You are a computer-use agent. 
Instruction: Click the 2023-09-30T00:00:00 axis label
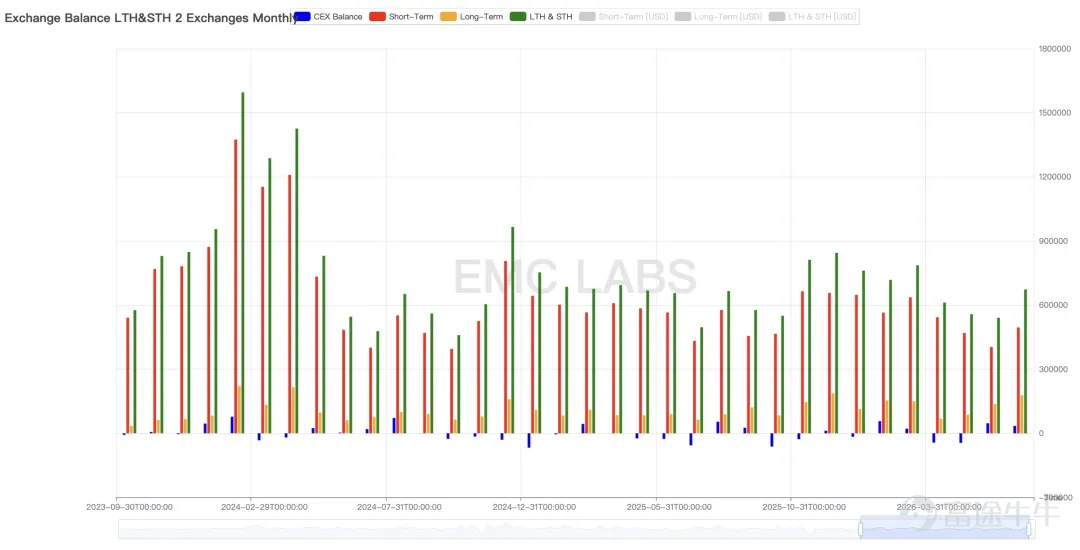(x=129, y=507)
